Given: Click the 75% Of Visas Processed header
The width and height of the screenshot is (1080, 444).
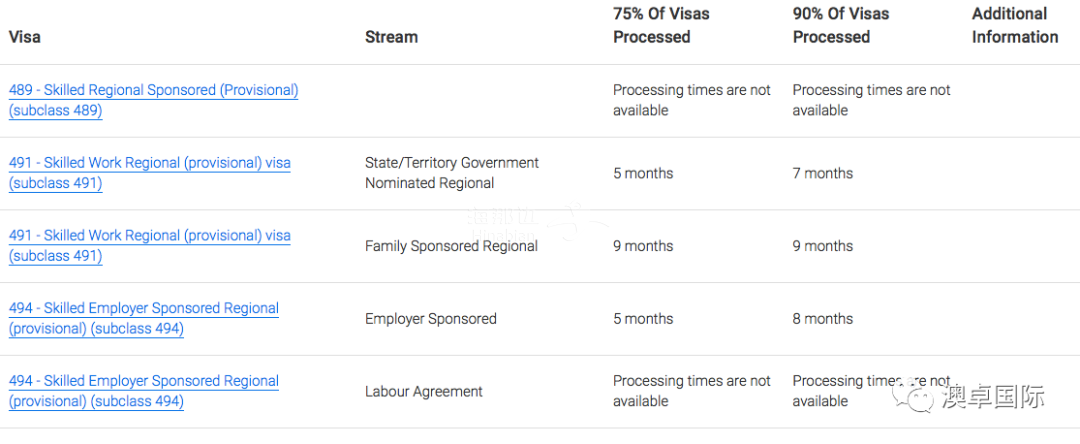Looking at the screenshot, I should (x=661, y=25).
